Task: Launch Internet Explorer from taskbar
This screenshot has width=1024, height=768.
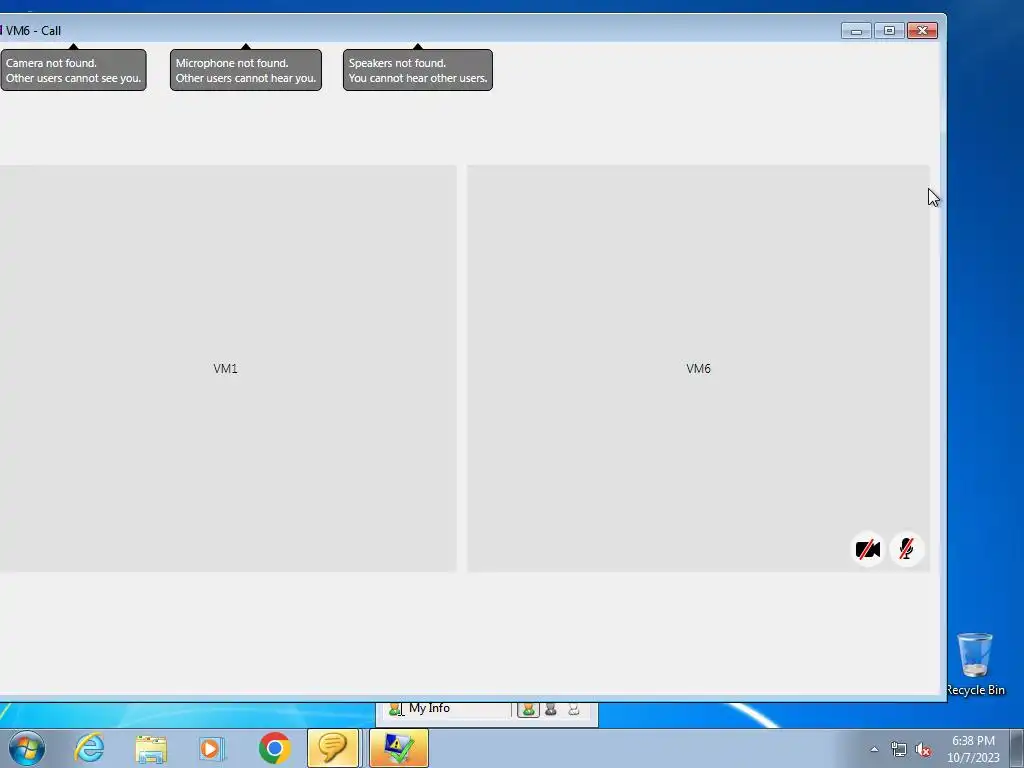Action: click(89, 748)
